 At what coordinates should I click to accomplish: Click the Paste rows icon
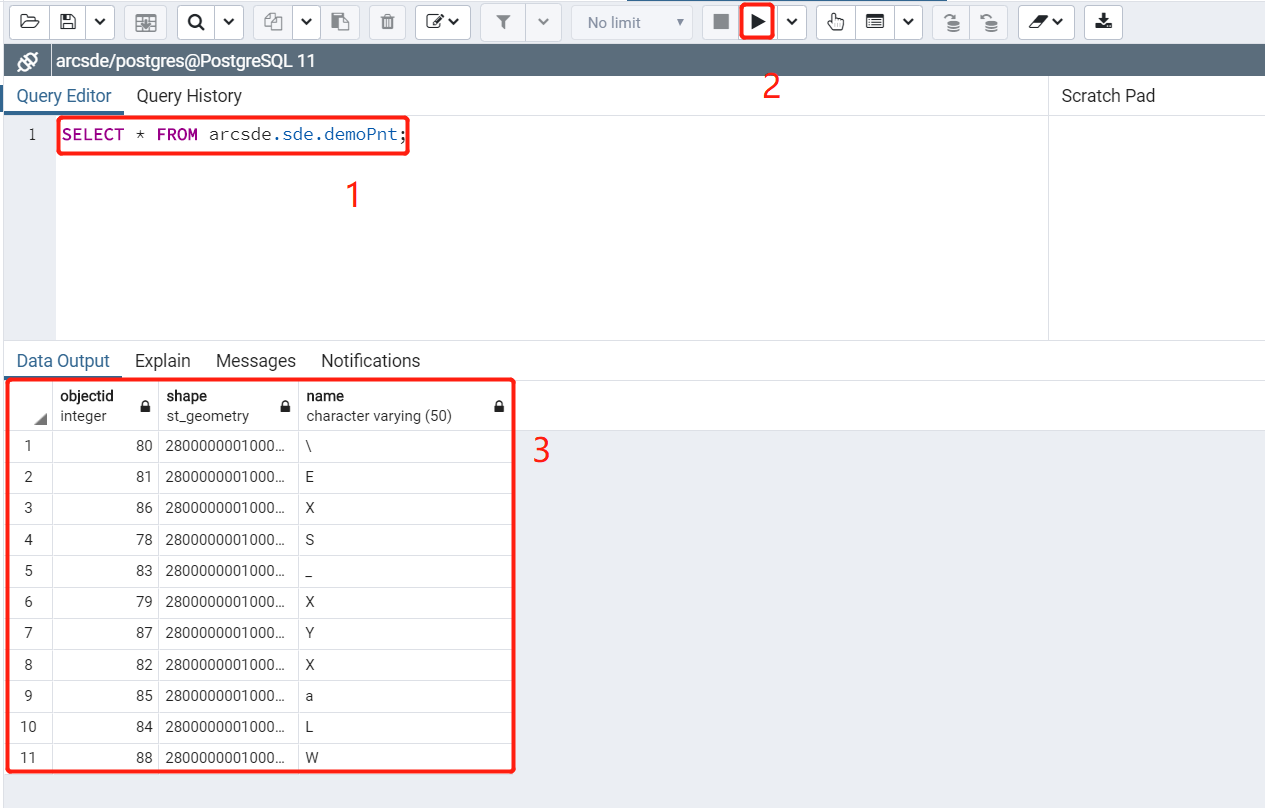[340, 21]
